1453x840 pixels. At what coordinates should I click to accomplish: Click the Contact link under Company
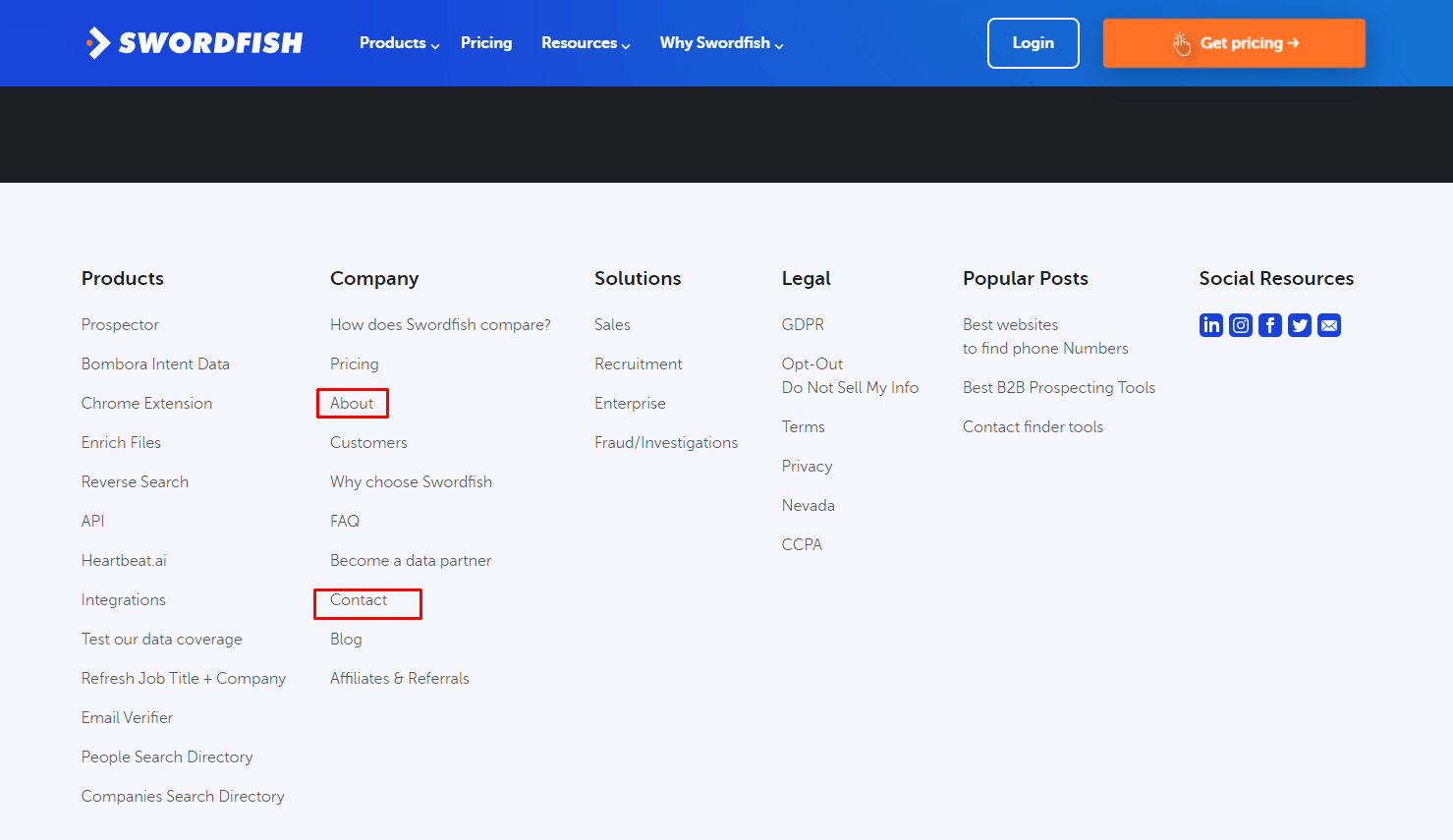pos(357,599)
